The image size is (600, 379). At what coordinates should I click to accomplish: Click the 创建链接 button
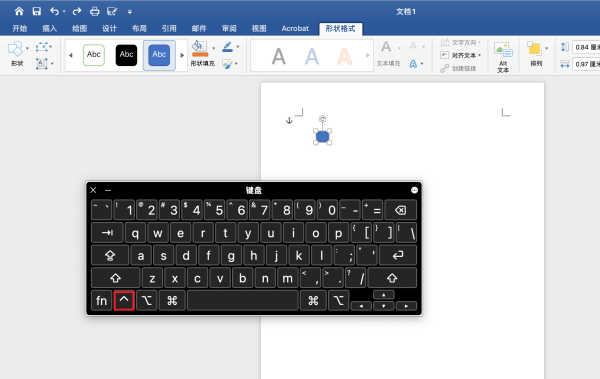[x=458, y=68]
